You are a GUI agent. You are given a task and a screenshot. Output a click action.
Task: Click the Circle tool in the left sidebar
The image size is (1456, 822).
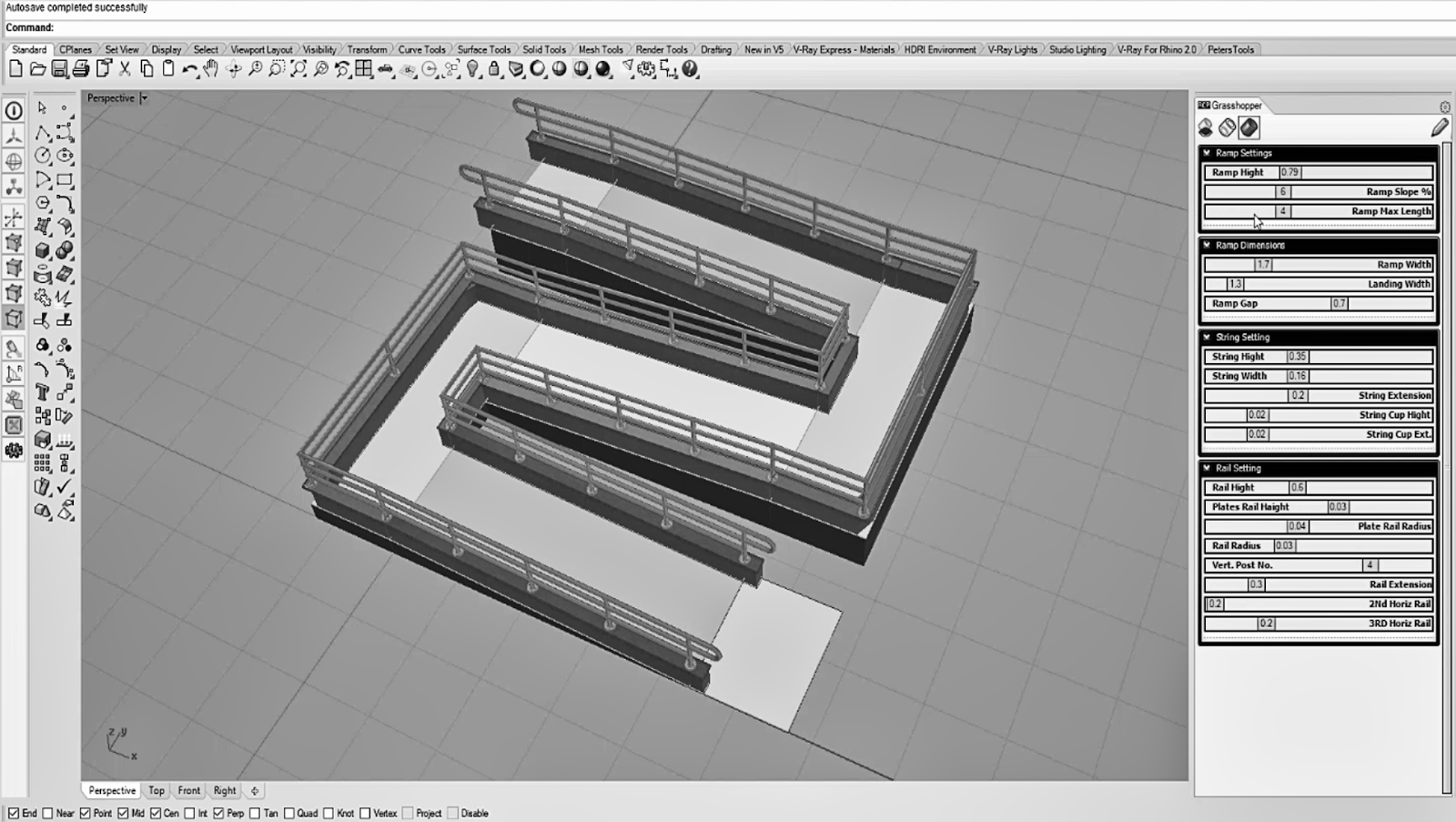click(x=43, y=155)
